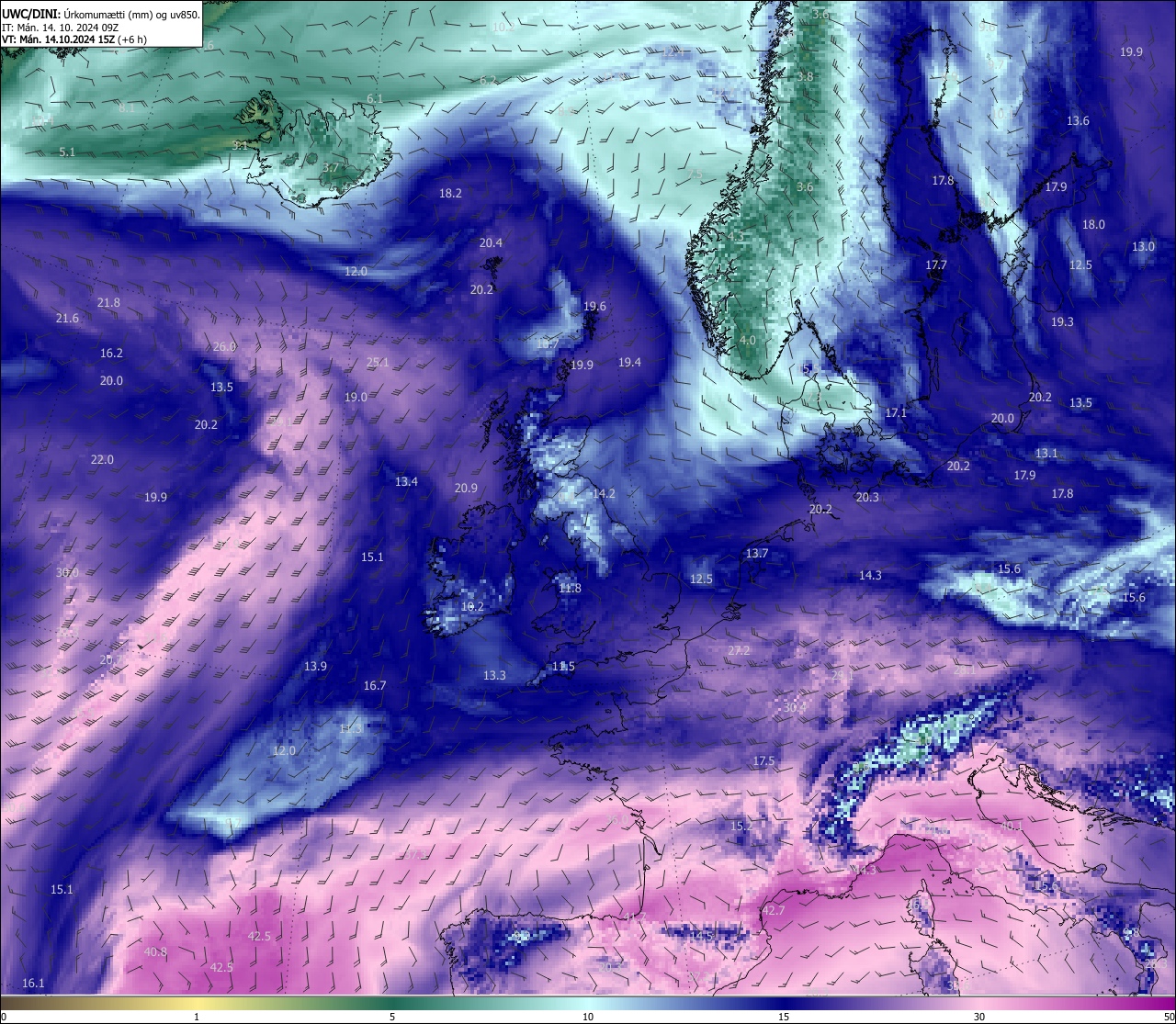
Task: Click the 13.4 value label
Action: (406, 482)
